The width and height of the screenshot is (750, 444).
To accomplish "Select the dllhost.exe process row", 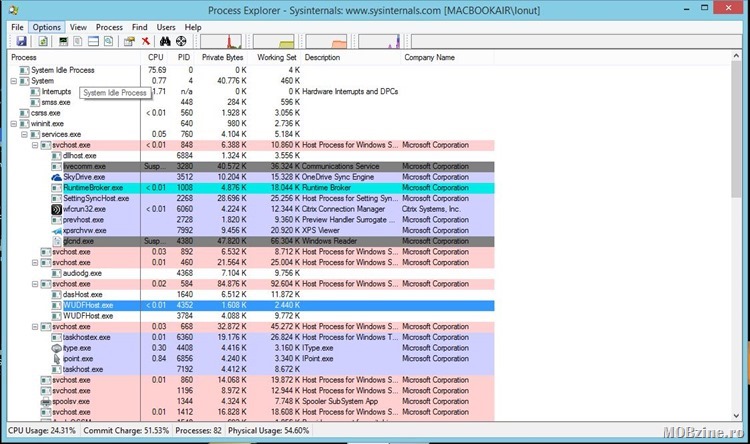I will coord(251,156).
